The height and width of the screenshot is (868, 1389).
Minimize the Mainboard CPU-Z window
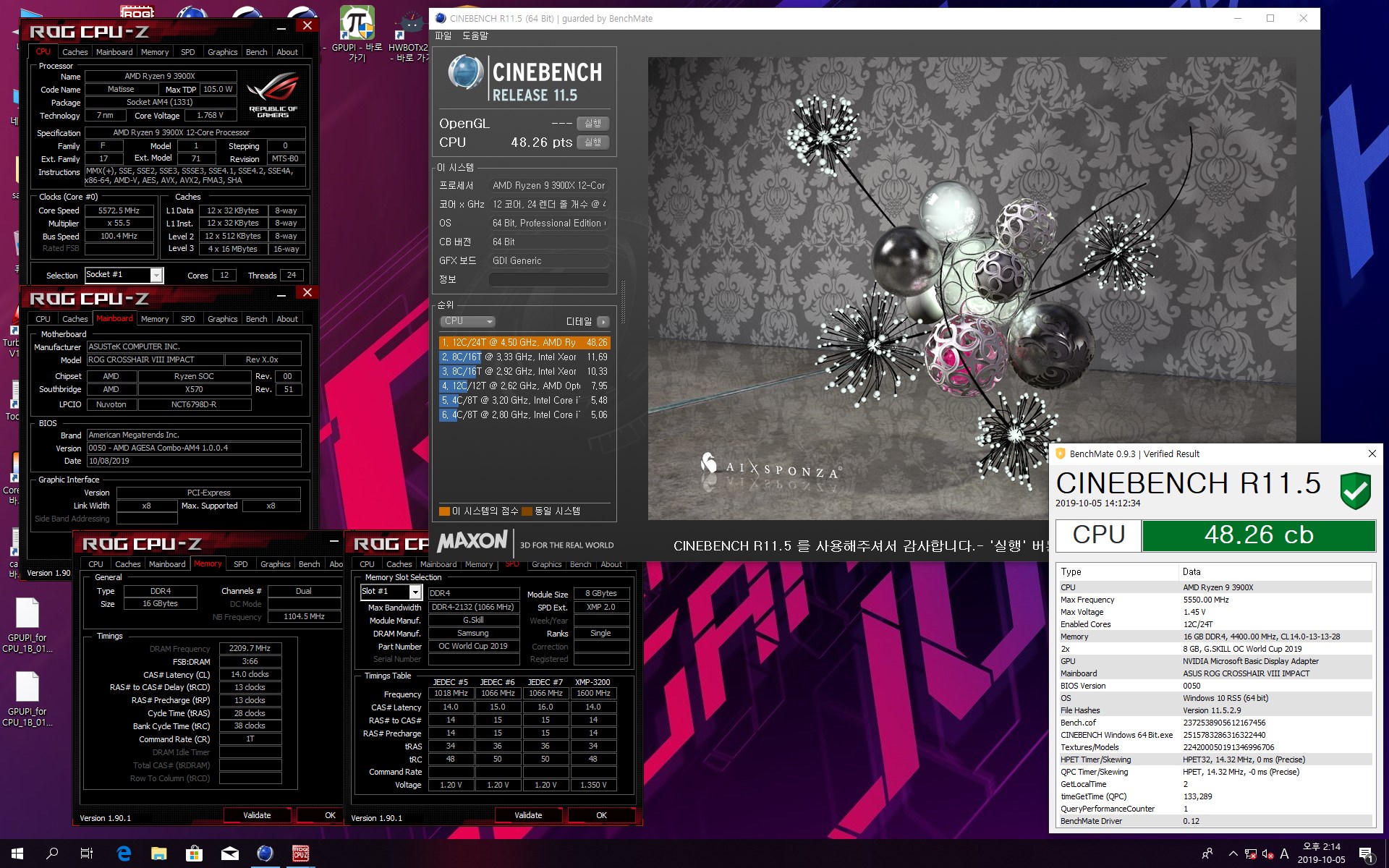pos(281,294)
